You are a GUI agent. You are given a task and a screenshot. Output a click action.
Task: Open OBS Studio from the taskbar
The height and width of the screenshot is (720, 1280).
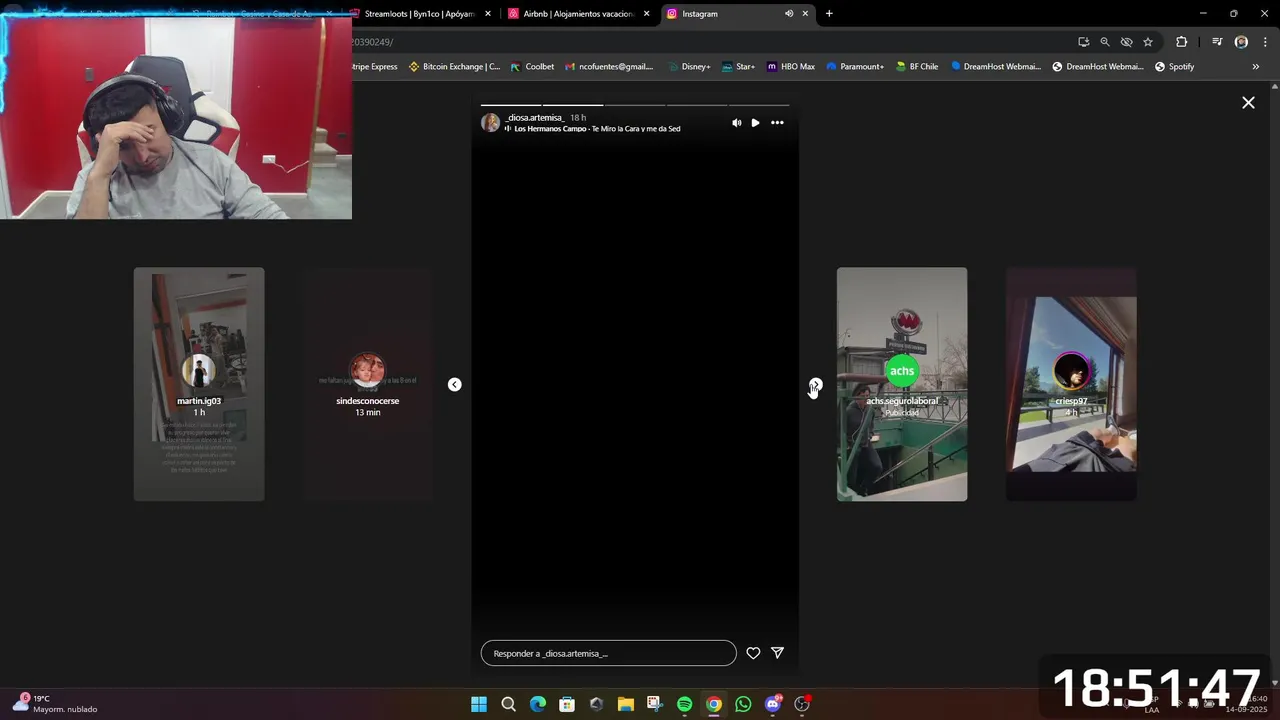[x=802, y=704]
